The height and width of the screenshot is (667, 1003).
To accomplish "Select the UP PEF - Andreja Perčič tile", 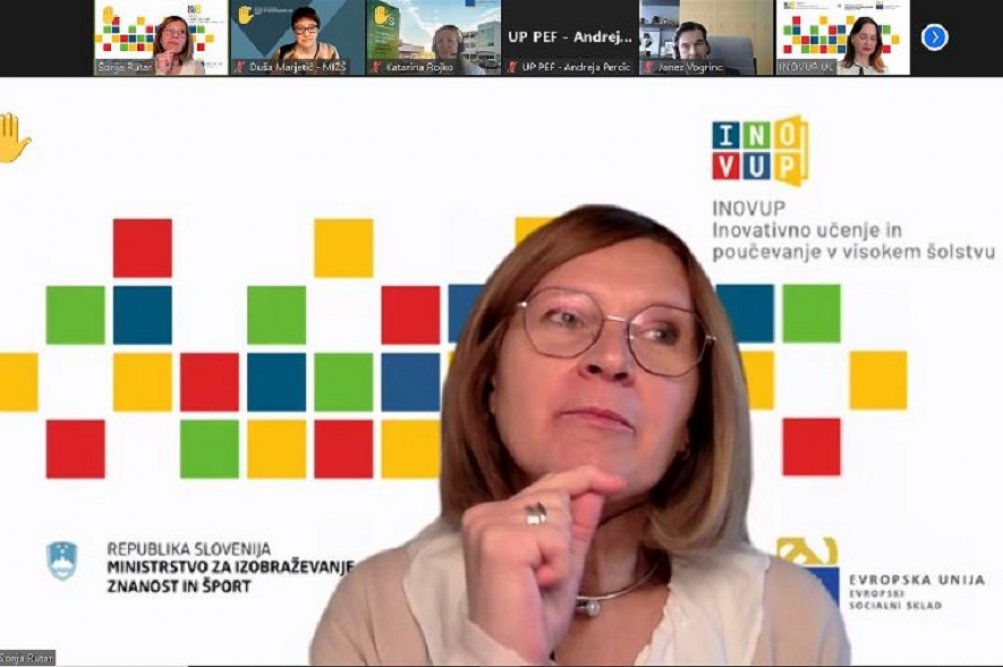I will [x=569, y=38].
